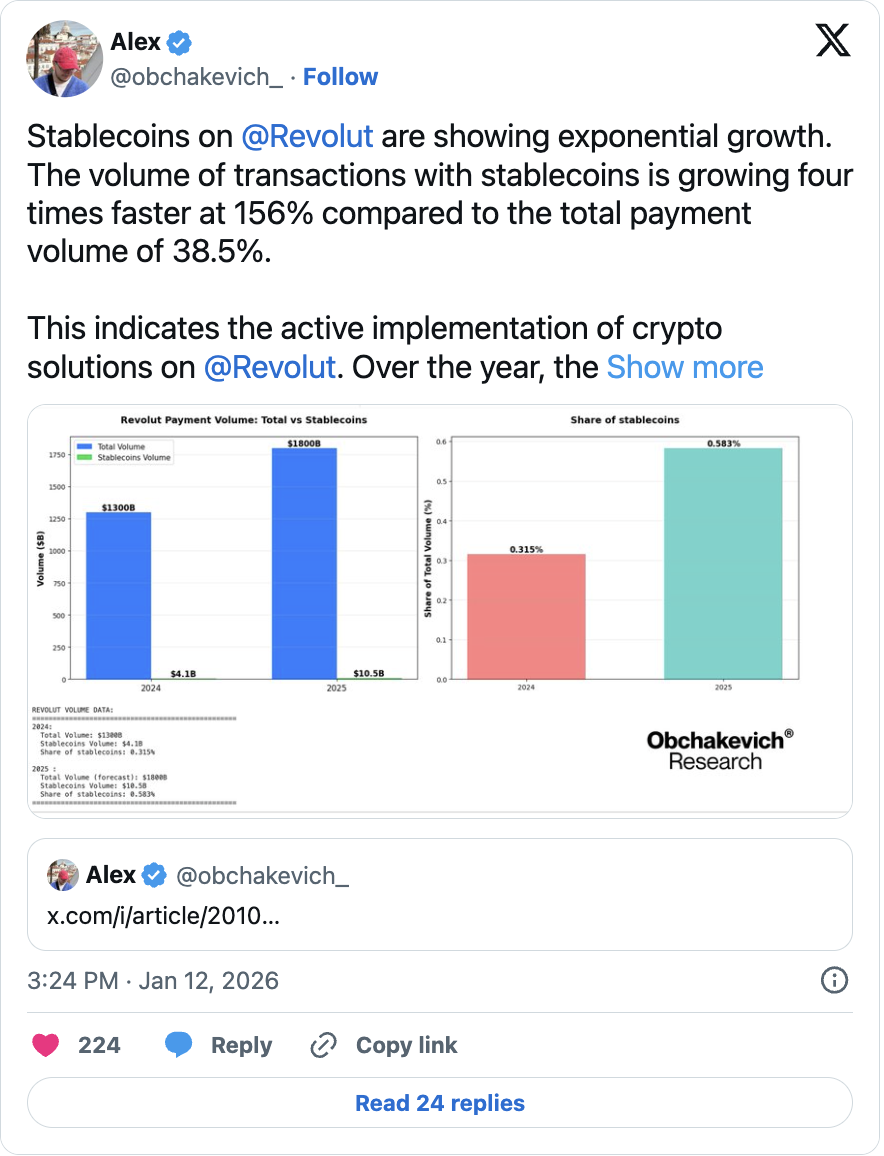The width and height of the screenshot is (884, 1156).
Task: Click the verified badge in the quoted tweet
Action: tap(152, 874)
